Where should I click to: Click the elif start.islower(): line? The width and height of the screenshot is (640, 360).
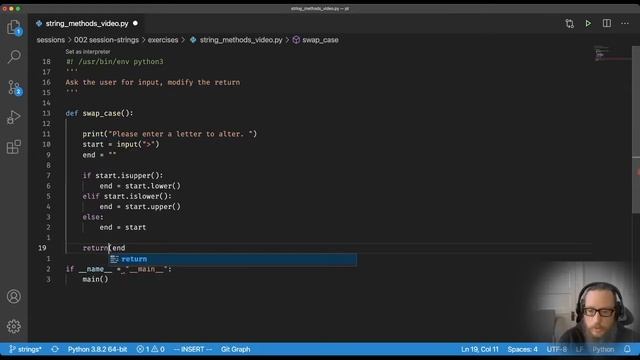tap(127, 196)
